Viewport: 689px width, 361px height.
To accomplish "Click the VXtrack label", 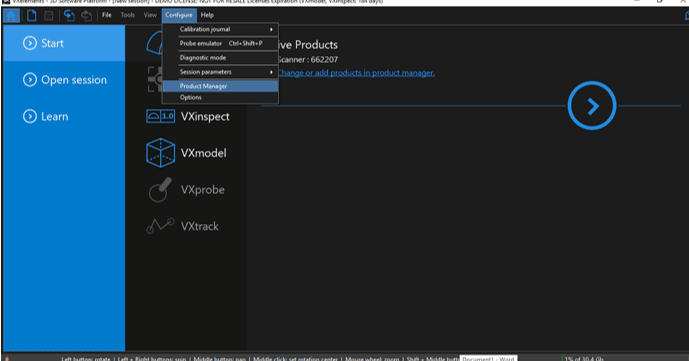I will click(199, 226).
